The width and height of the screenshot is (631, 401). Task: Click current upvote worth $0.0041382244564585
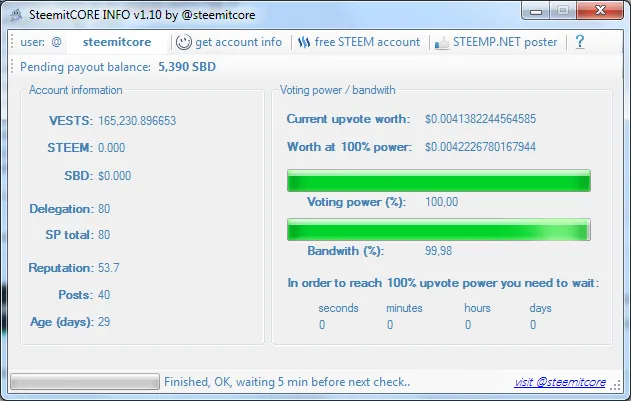pyautogui.click(x=480, y=119)
